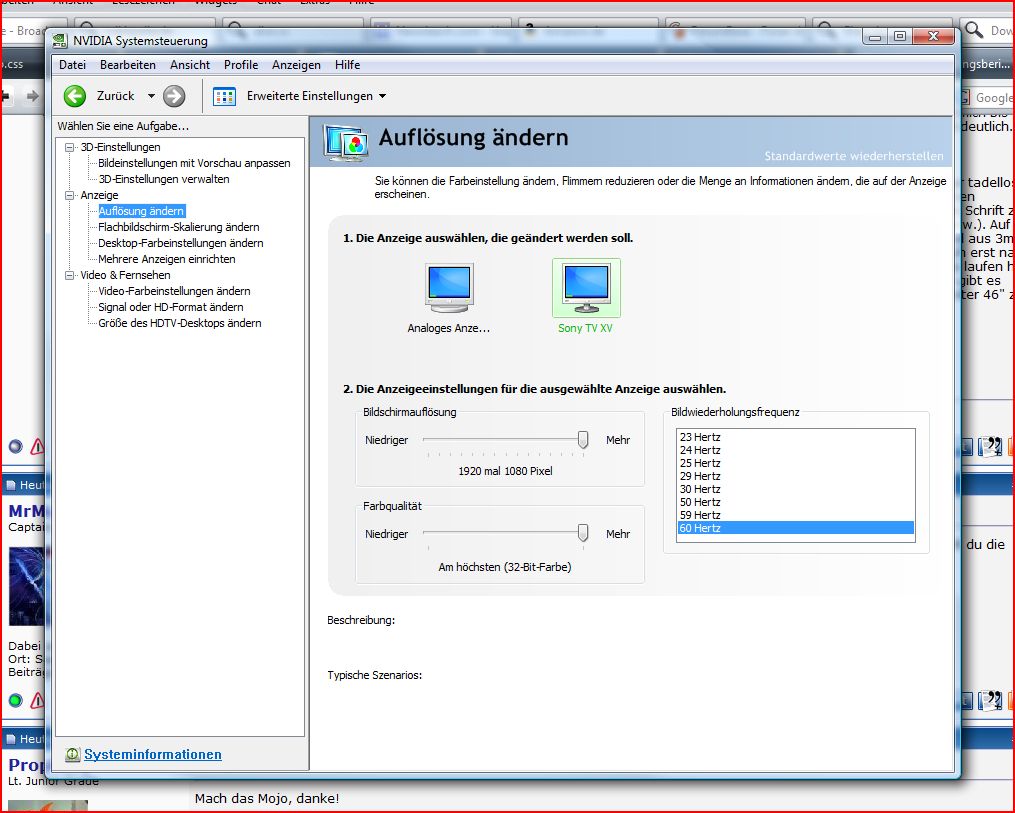Select 60 Hertz refresh rate
Screen dimensions: 1015x813
796,528
